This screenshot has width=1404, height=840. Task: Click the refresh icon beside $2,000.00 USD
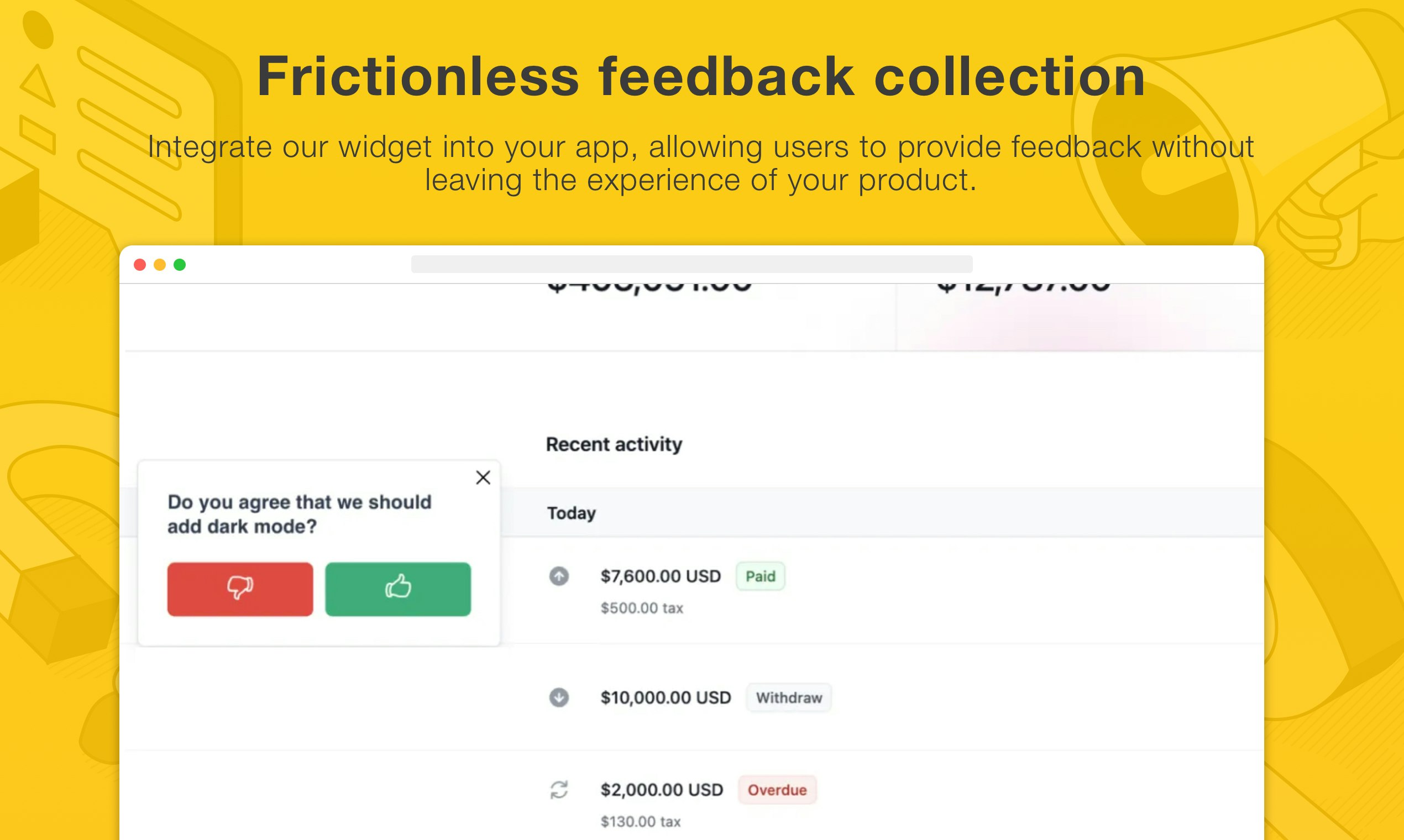[559, 790]
